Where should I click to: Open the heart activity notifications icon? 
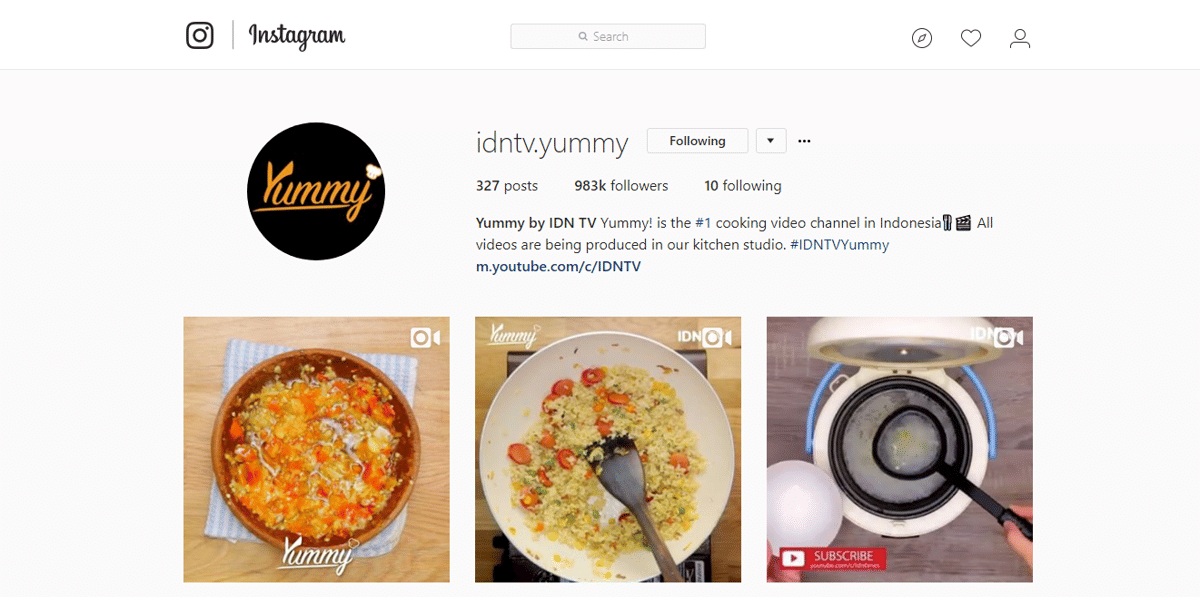[x=971, y=38]
